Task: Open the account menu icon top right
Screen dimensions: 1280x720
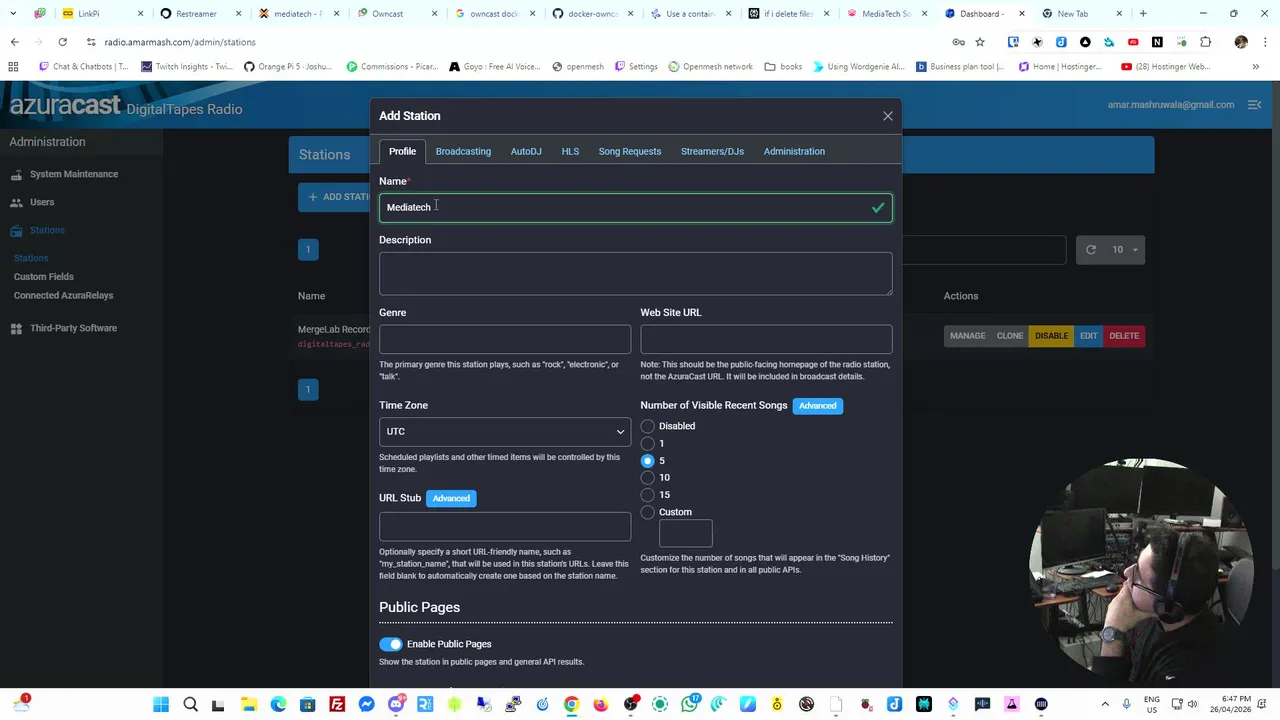Action: tap(1255, 104)
